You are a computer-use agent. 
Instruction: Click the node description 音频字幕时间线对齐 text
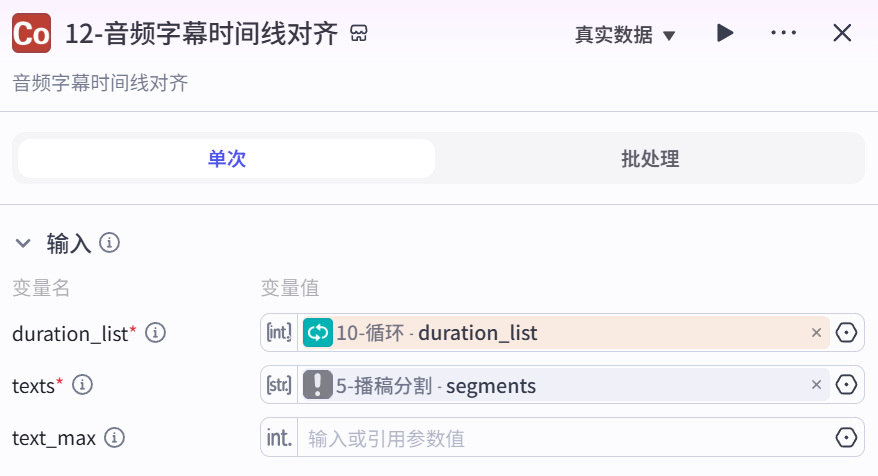click(x=100, y=83)
